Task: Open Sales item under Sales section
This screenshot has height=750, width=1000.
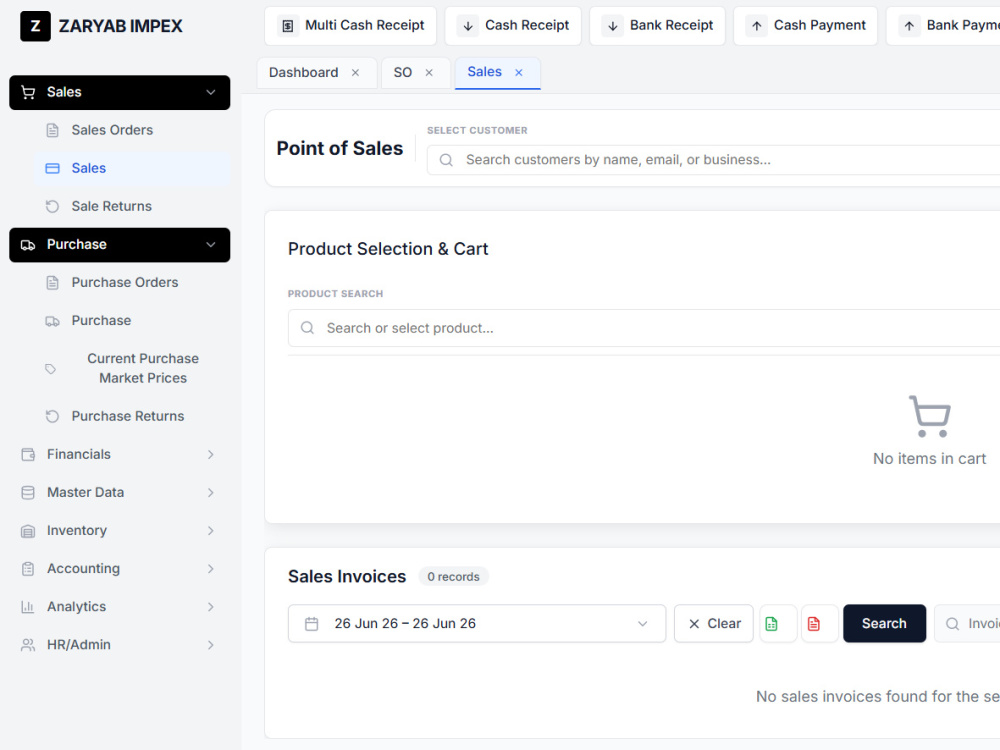Action: pyautogui.click(x=131, y=168)
